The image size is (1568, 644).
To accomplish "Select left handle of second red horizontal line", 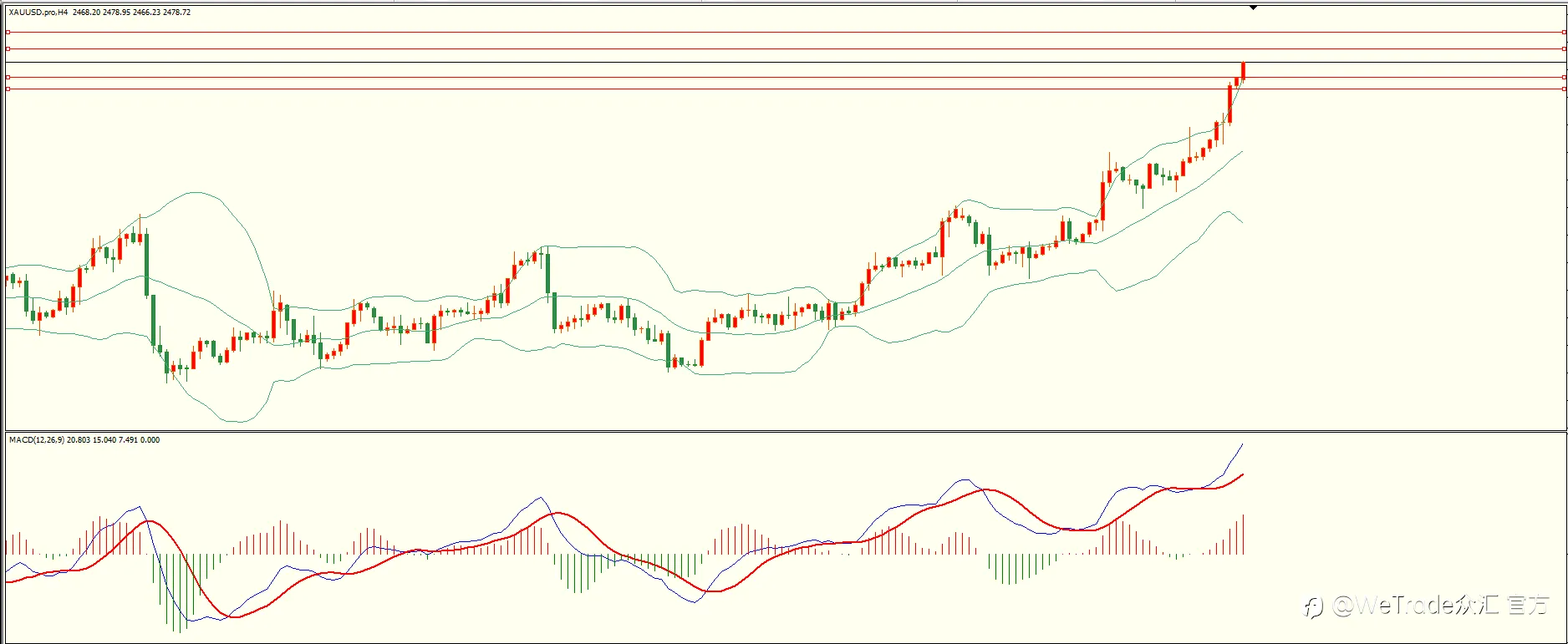I will pos(8,48).
